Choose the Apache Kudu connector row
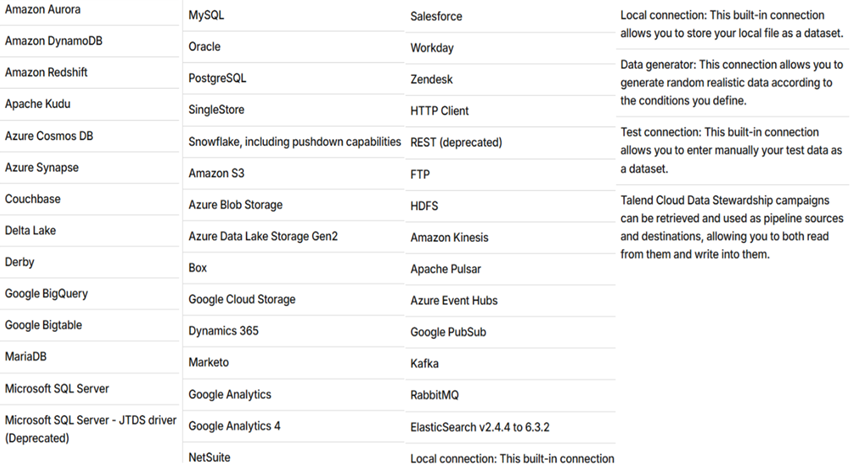 pos(38,104)
